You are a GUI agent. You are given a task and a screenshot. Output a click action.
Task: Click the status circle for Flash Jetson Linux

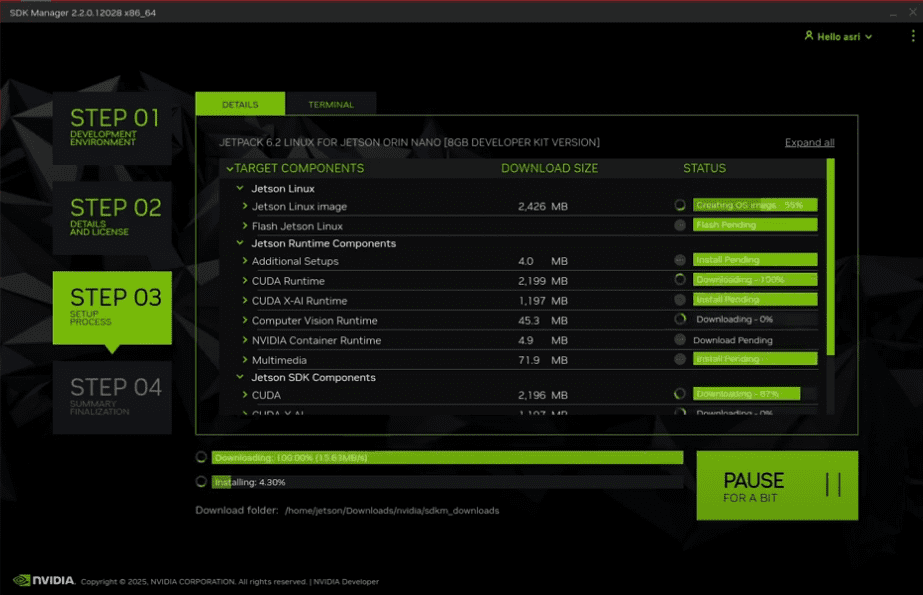coord(679,224)
